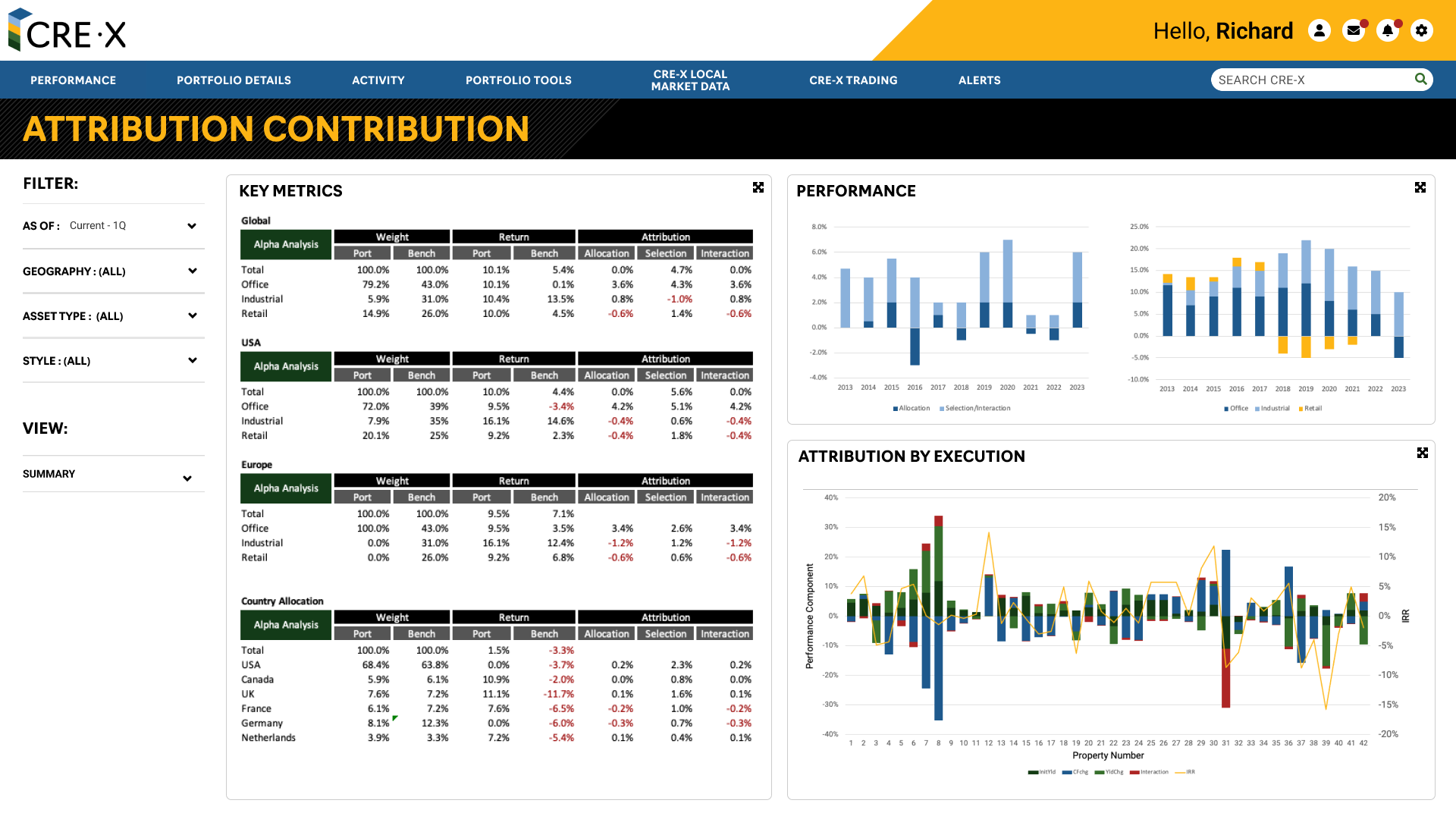Image resolution: width=1456 pixels, height=819 pixels.
Task: Click the Retail legend color swatch
Action: pyautogui.click(x=1301, y=409)
